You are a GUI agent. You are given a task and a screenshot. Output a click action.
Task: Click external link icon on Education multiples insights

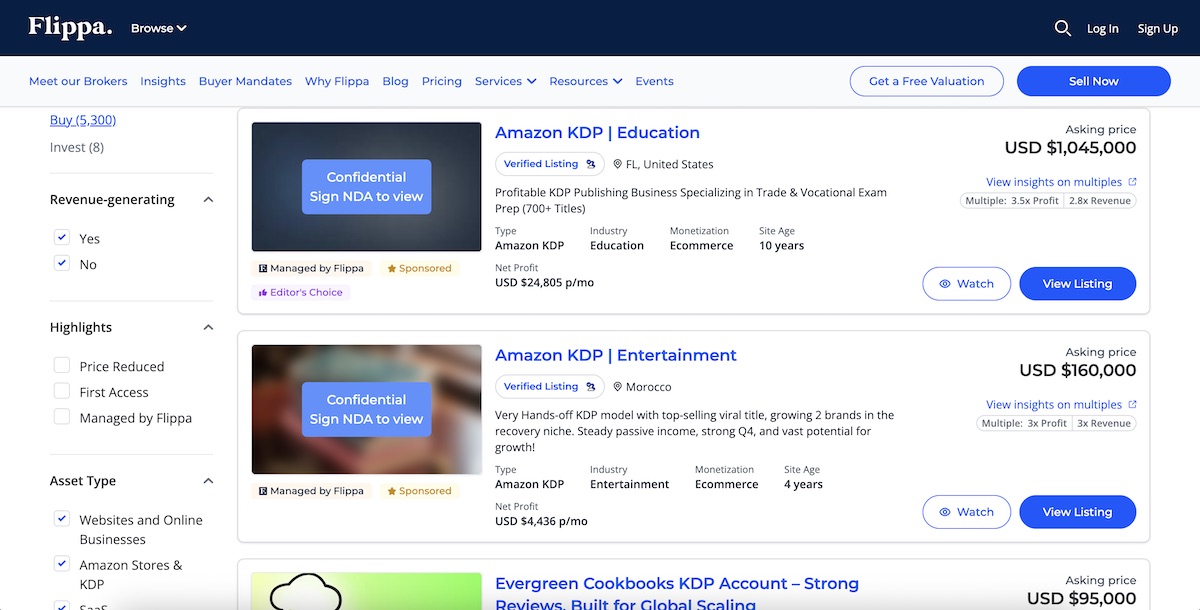coord(1132,182)
